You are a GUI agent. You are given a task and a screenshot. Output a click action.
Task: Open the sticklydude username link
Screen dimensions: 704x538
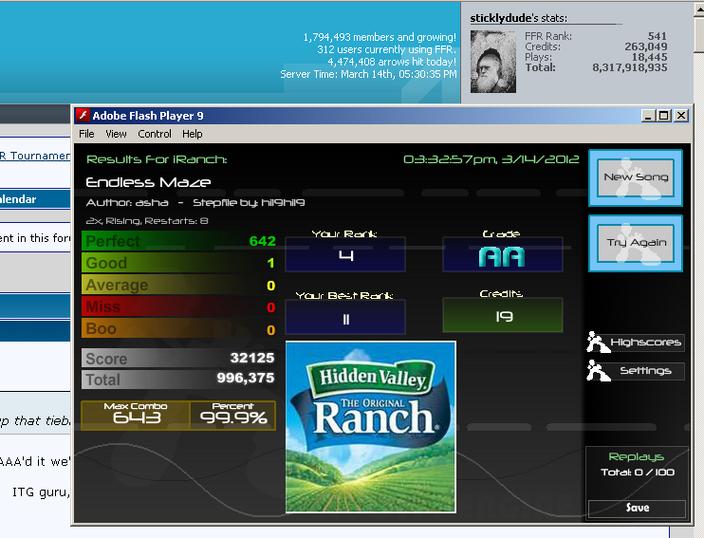[x=496, y=18]
